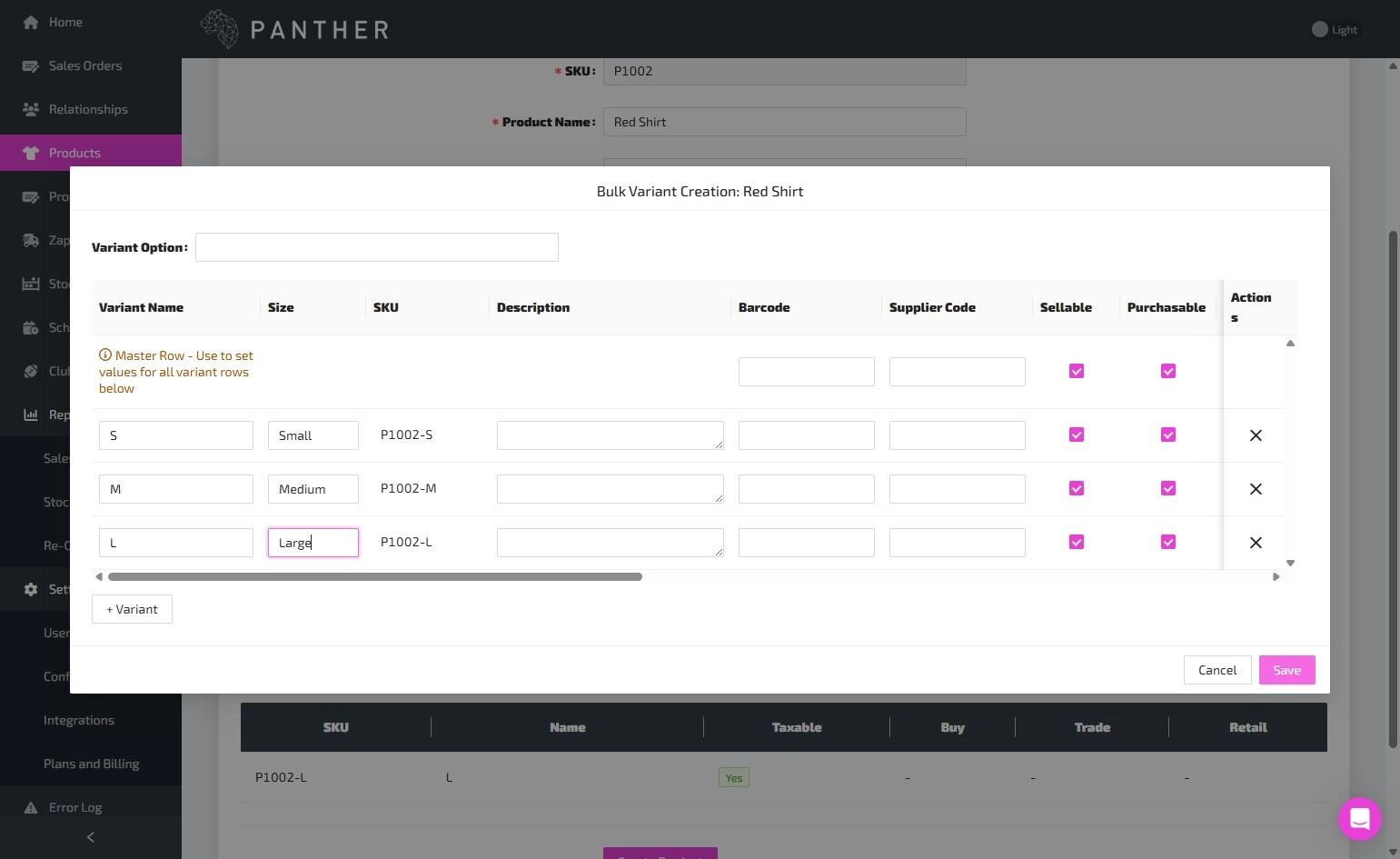Open Plans and Billing
The width and height of the screenshot is (1400, 859).
(91, 764)
